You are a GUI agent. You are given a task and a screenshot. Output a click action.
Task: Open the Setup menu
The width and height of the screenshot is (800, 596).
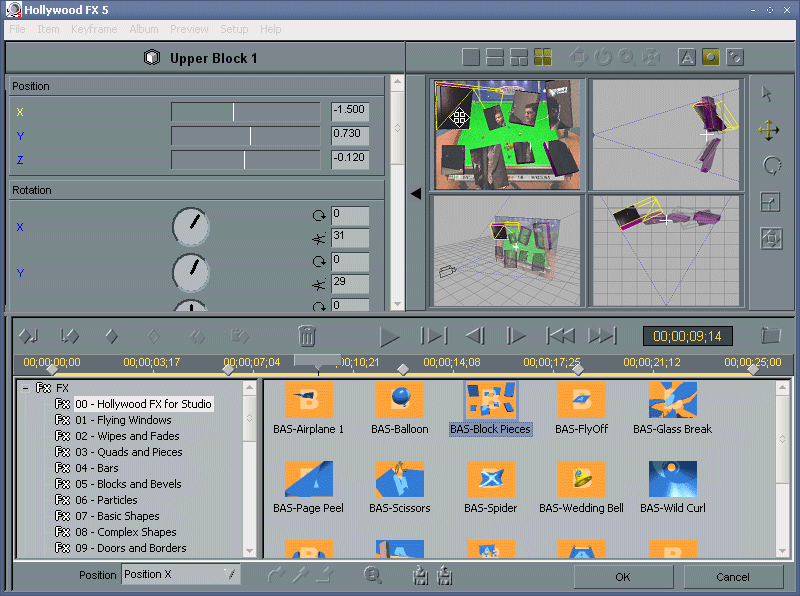tap(234, 29)
